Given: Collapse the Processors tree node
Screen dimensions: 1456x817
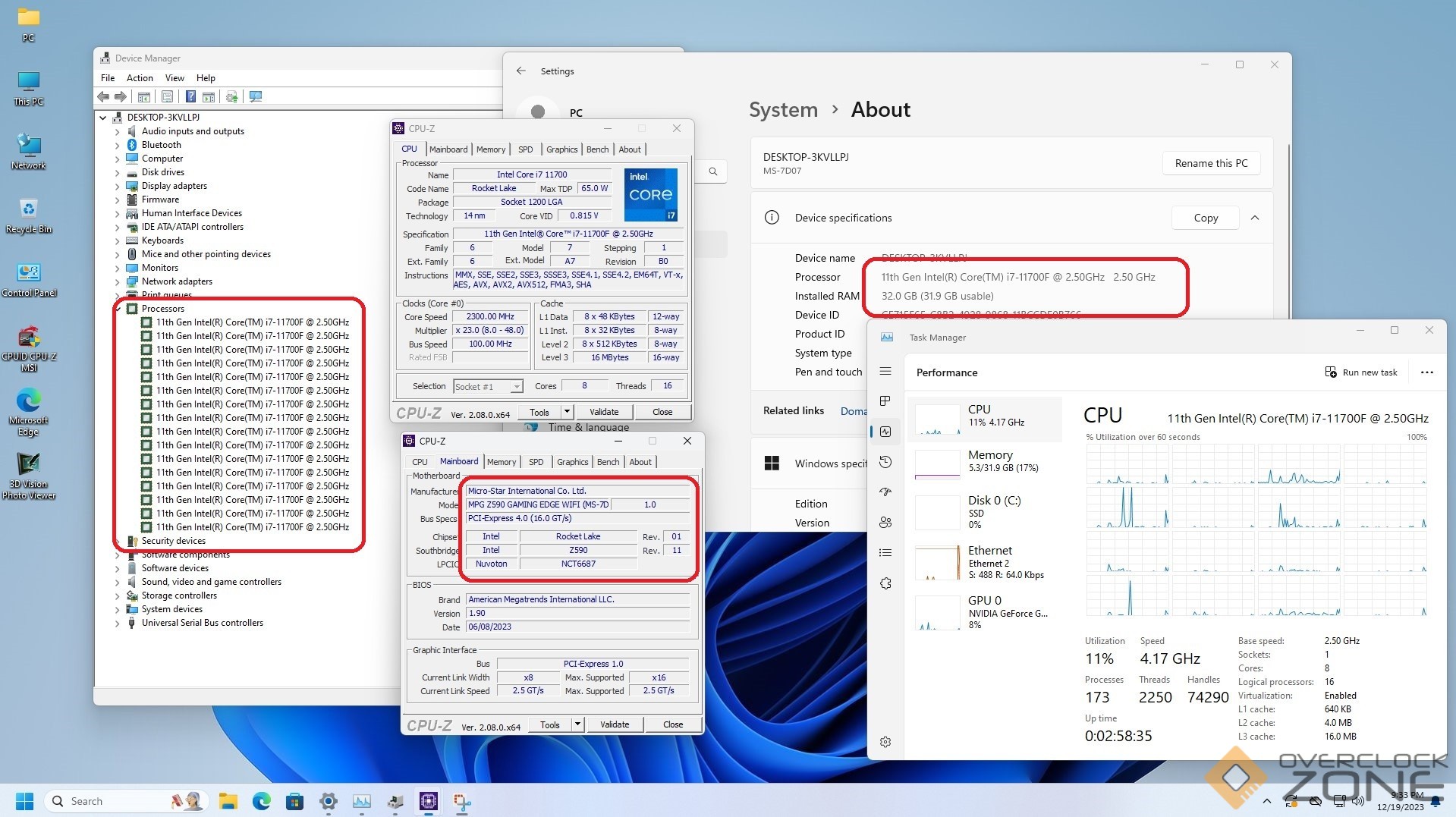Looking at the screenshot, I should [x=118, y=309].
